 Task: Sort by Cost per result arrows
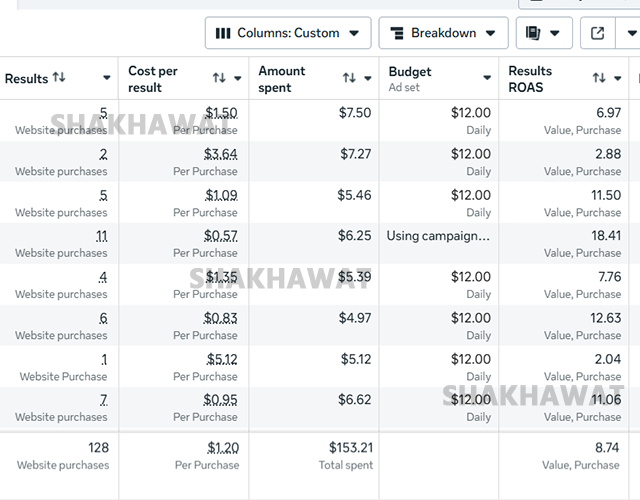tap(219, 78)
